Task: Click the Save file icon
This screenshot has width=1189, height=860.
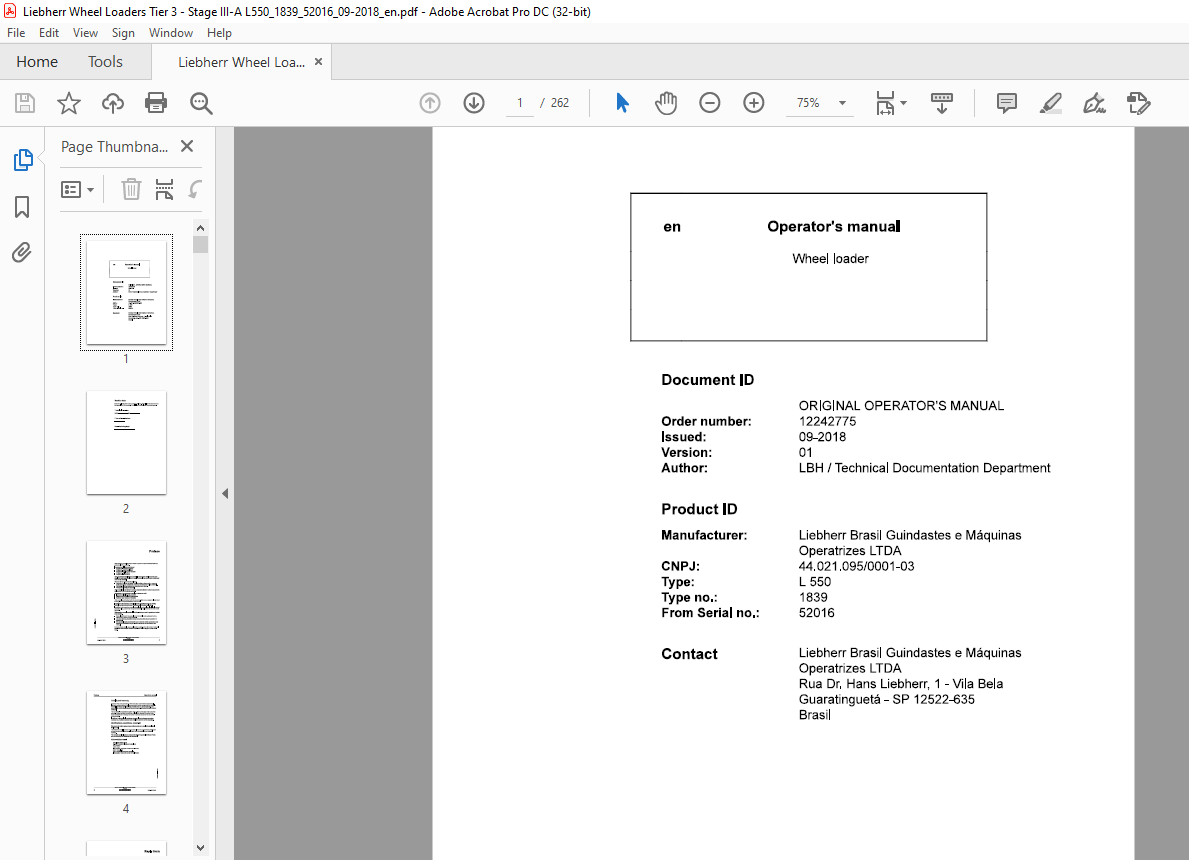Action: (25, 103)
